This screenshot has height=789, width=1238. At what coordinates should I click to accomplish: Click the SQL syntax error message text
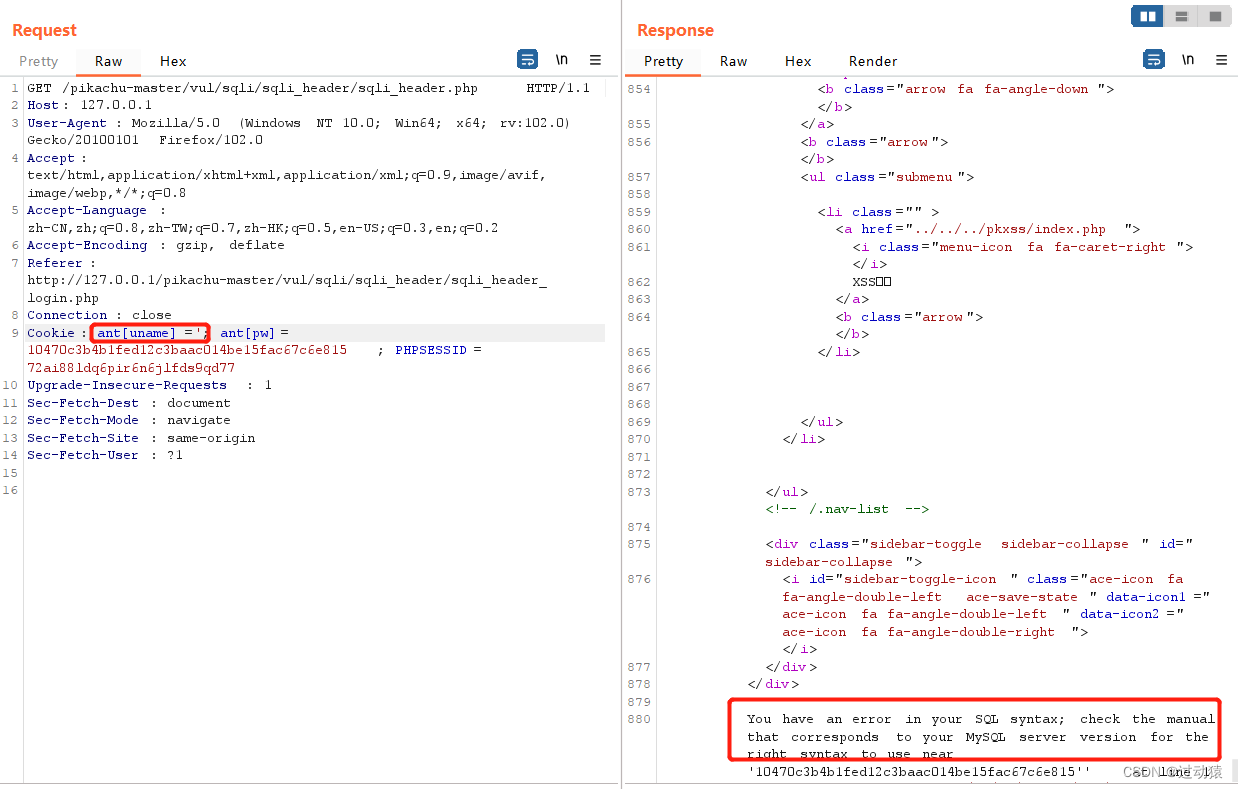pyautogui.click(x=980, y=745)
